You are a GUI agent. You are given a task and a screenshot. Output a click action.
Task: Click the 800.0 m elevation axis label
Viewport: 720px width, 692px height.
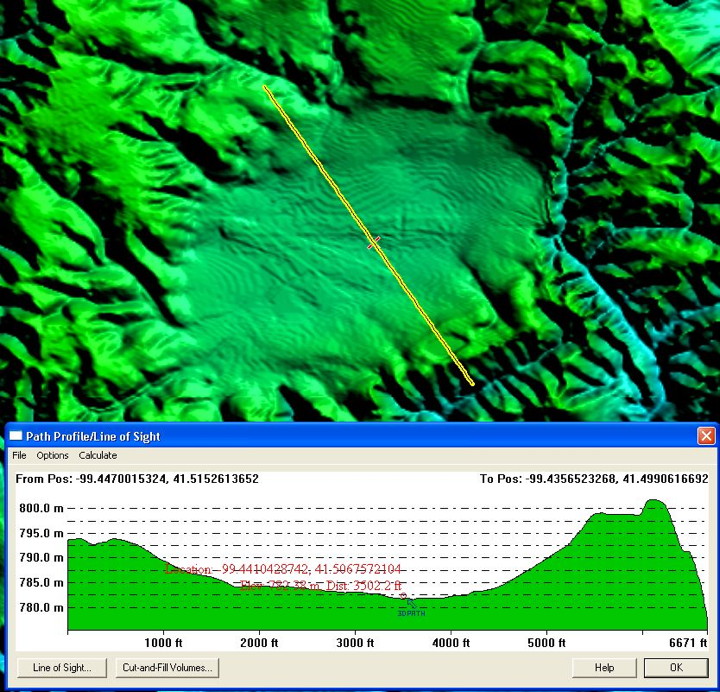[x=40, y=508]
